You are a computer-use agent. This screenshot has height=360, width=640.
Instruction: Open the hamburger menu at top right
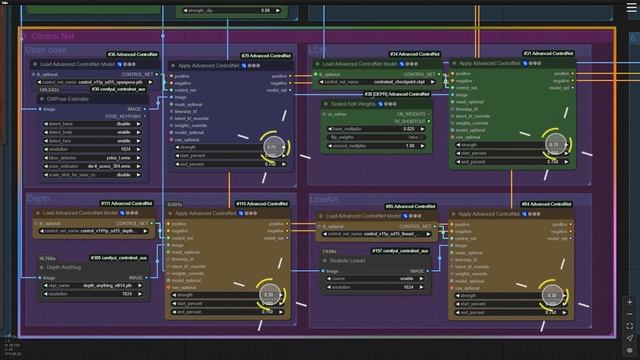click(x=631, y=8)
